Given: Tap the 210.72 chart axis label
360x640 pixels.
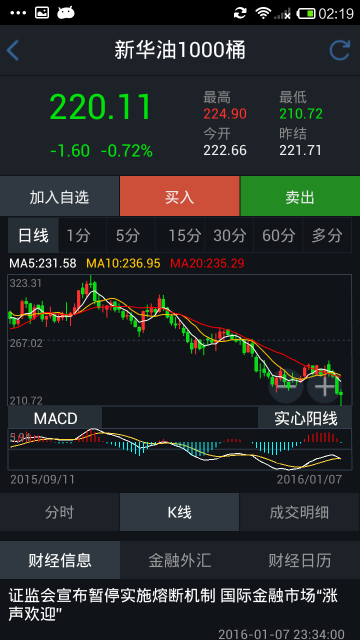Looking at the screenshot, I should [26, 400].
